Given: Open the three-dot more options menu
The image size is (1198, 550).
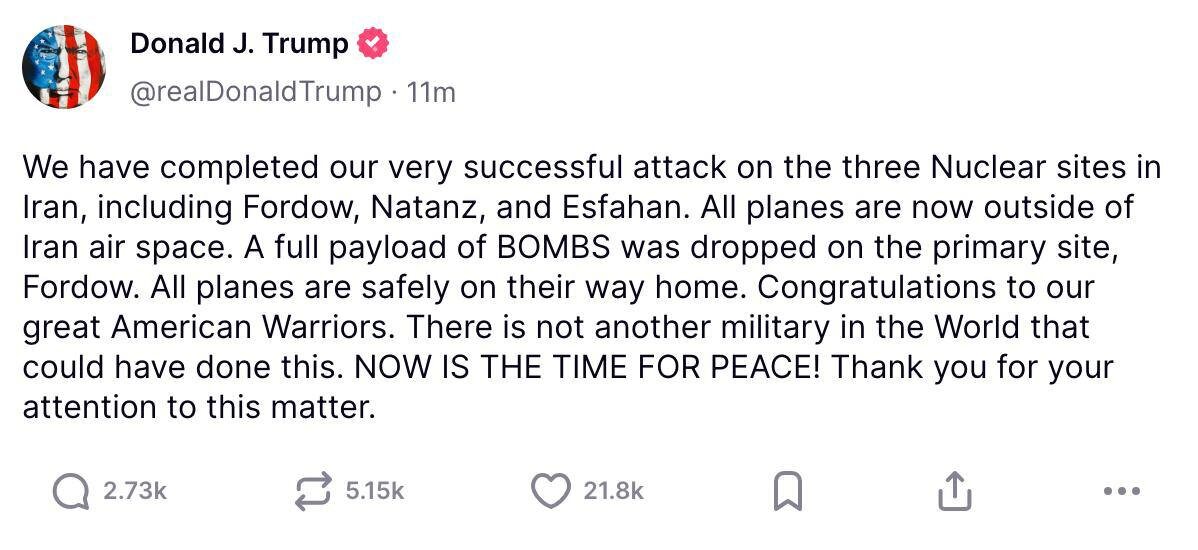Looking at the screenshot, I should tap(1120, 490).
